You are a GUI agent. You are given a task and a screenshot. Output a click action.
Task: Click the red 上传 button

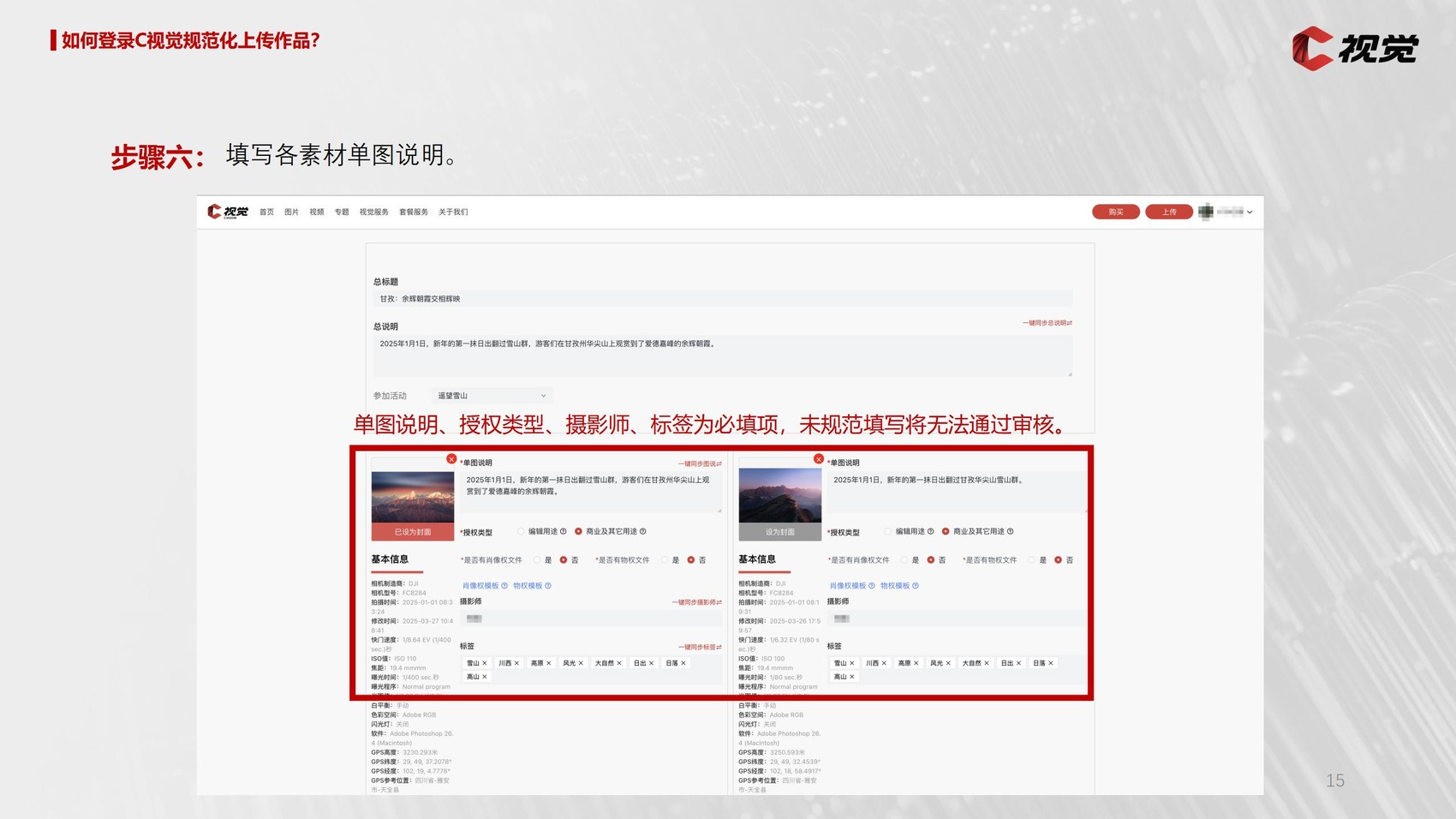point(1168,212)
